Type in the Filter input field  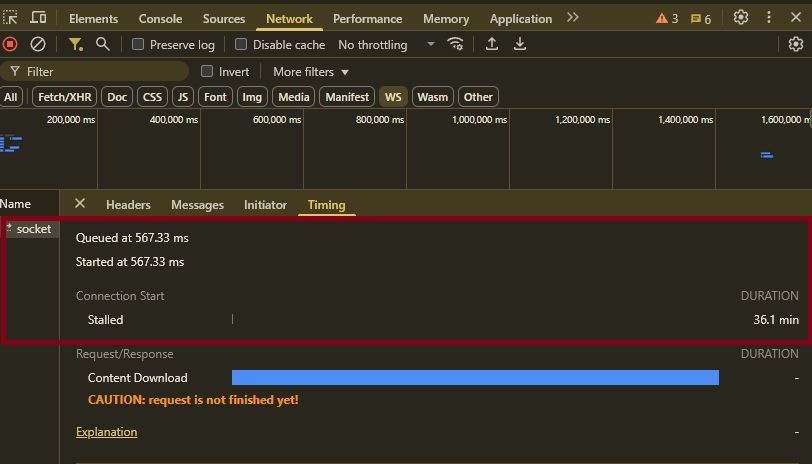tap(100, 72)
